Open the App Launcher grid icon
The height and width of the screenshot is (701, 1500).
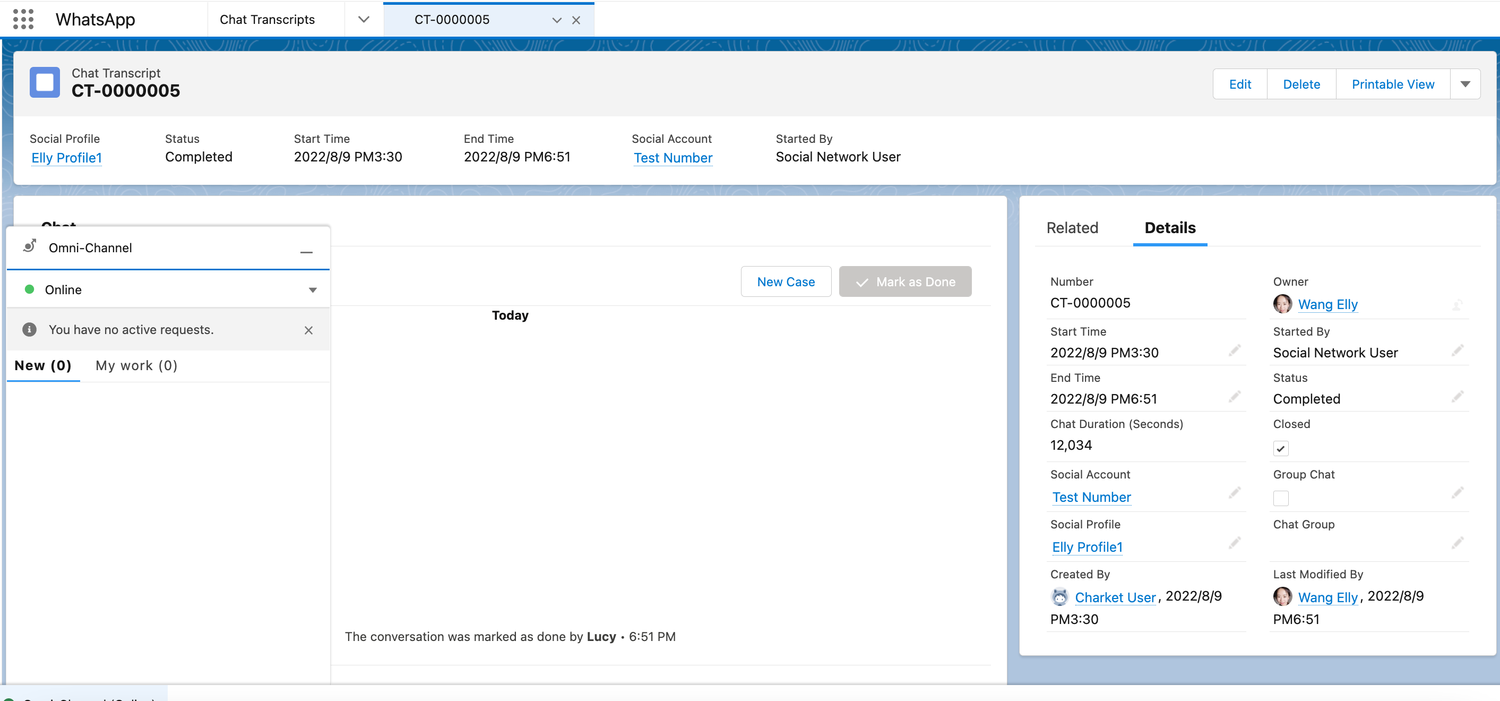(x=23, y=19)
